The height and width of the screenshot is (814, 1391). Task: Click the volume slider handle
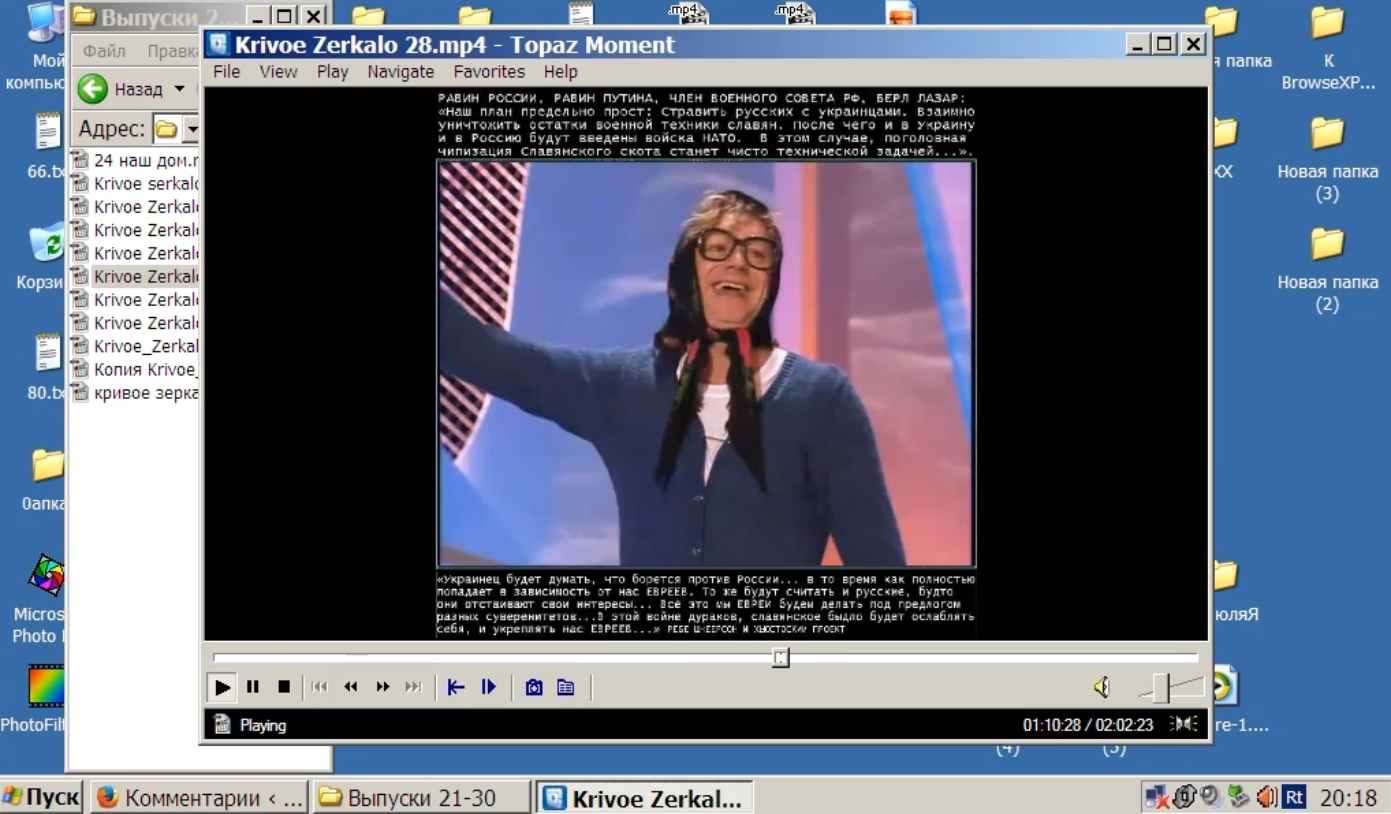click(1161, 687)
